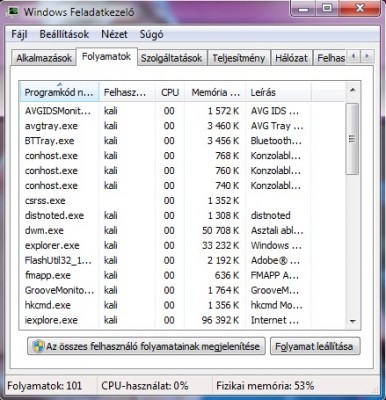Sort by the CPU column header
Screen dimensions: 386x400
tap(170, 92)
